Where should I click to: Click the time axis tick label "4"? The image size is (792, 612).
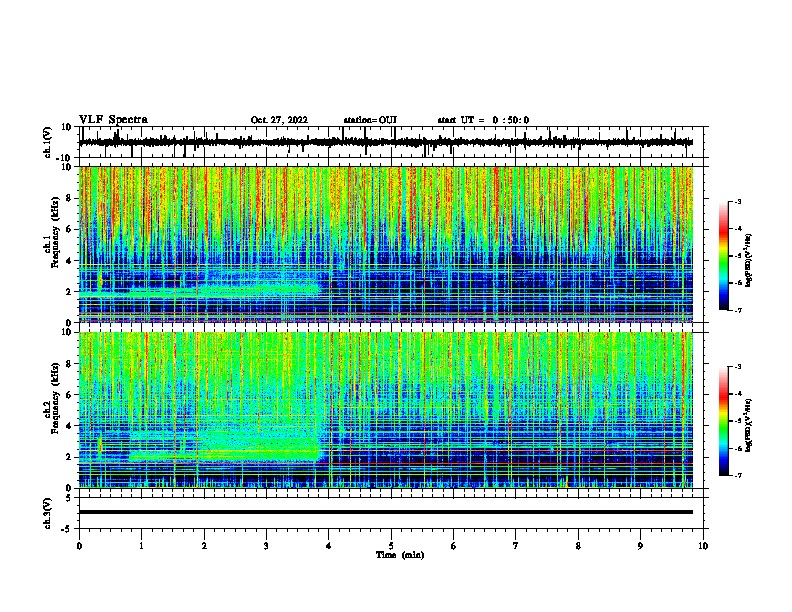[x=329, y=546]
